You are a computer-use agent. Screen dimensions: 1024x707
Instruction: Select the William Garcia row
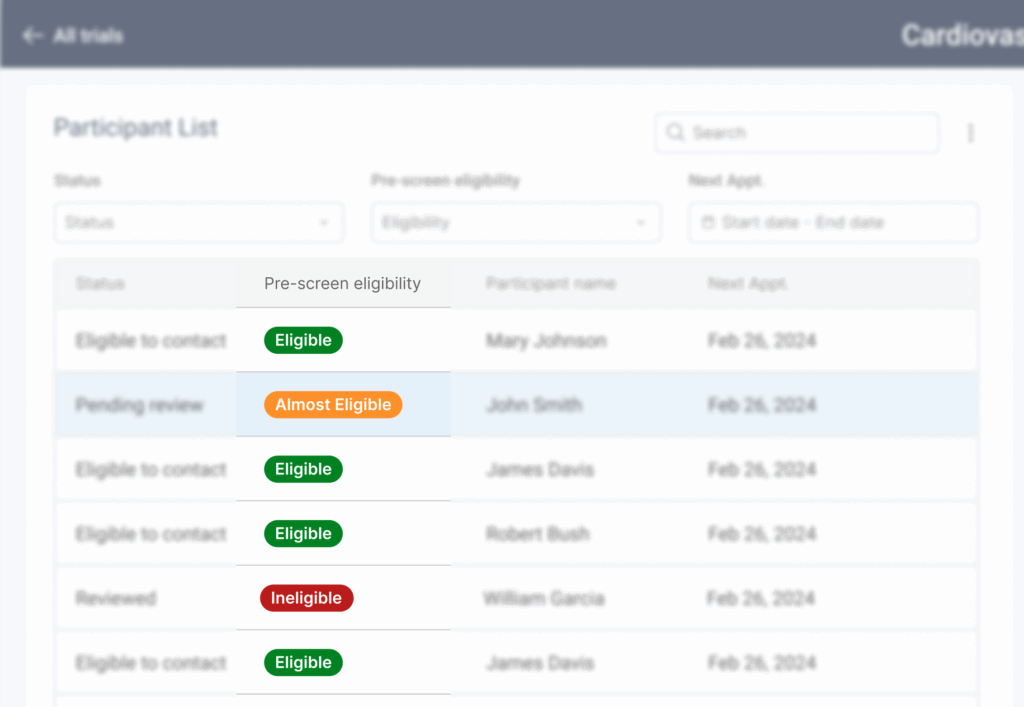(543, 599)
